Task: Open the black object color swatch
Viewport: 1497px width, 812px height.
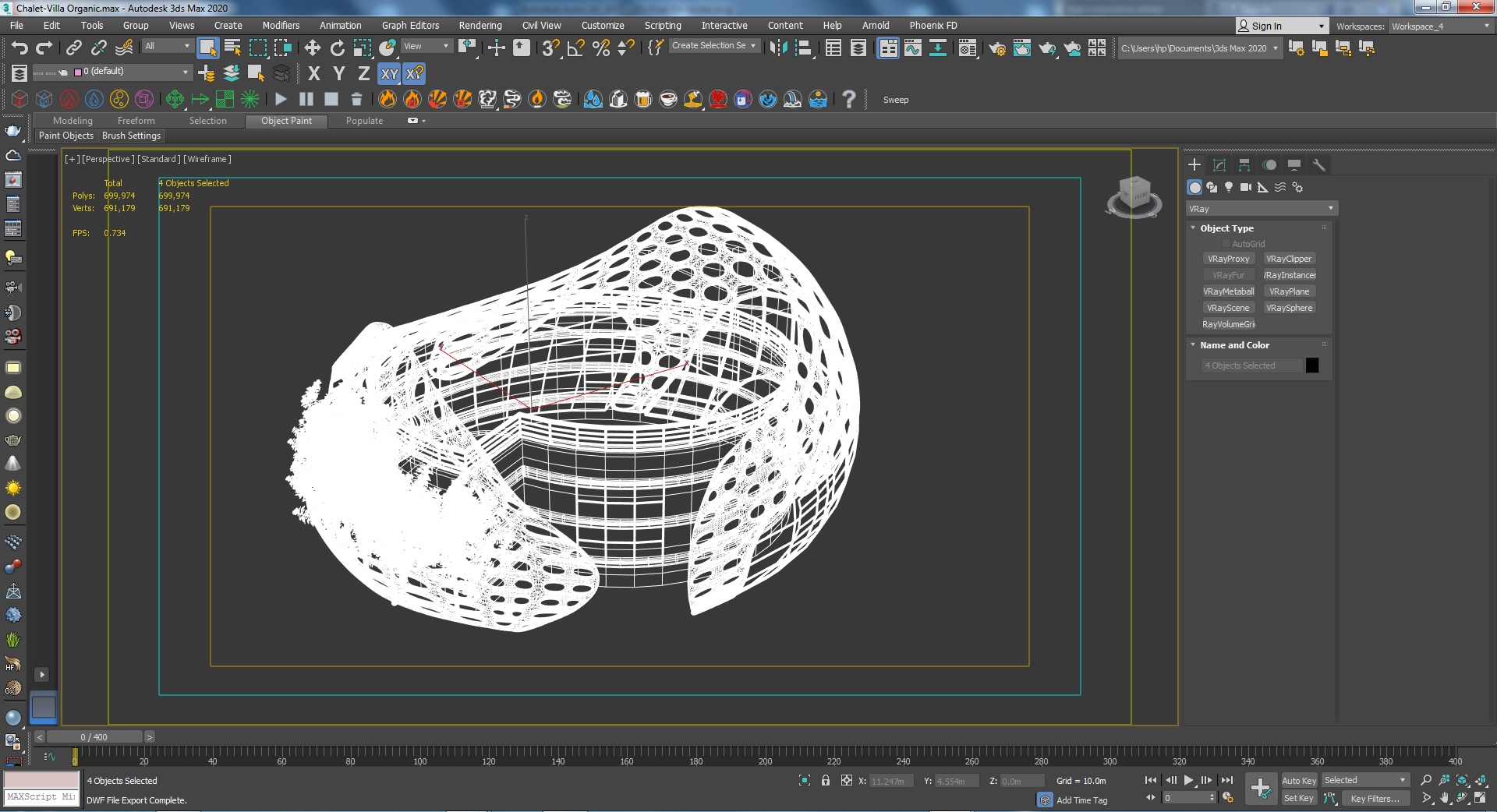Action: [x=1312, y=365]
